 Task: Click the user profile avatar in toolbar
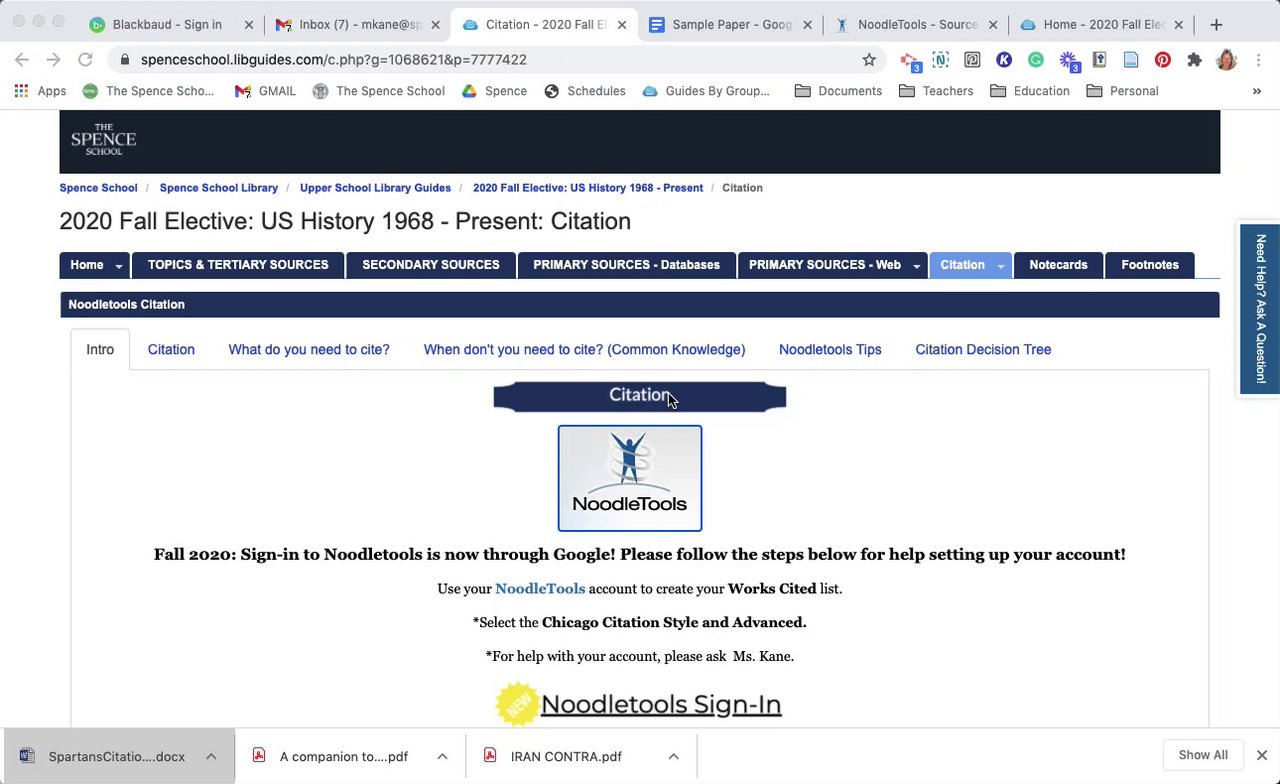1226,60
